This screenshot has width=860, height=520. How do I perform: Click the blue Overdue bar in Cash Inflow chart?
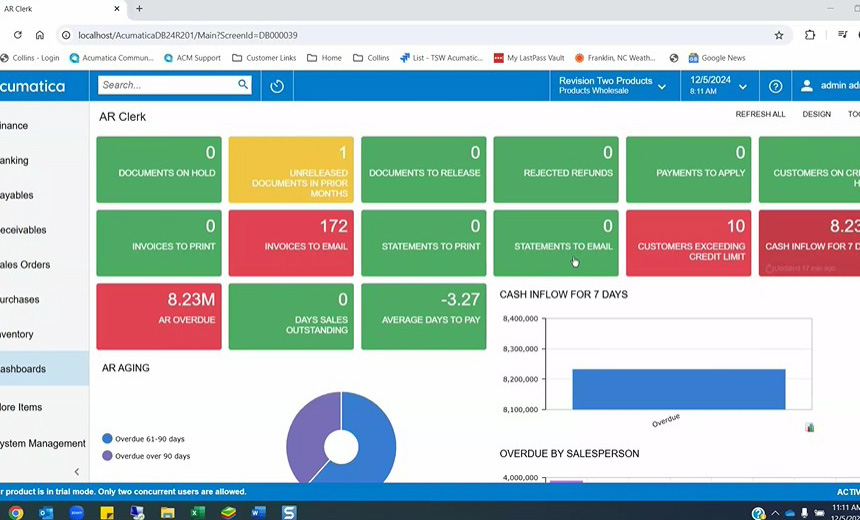click(679, 389)
